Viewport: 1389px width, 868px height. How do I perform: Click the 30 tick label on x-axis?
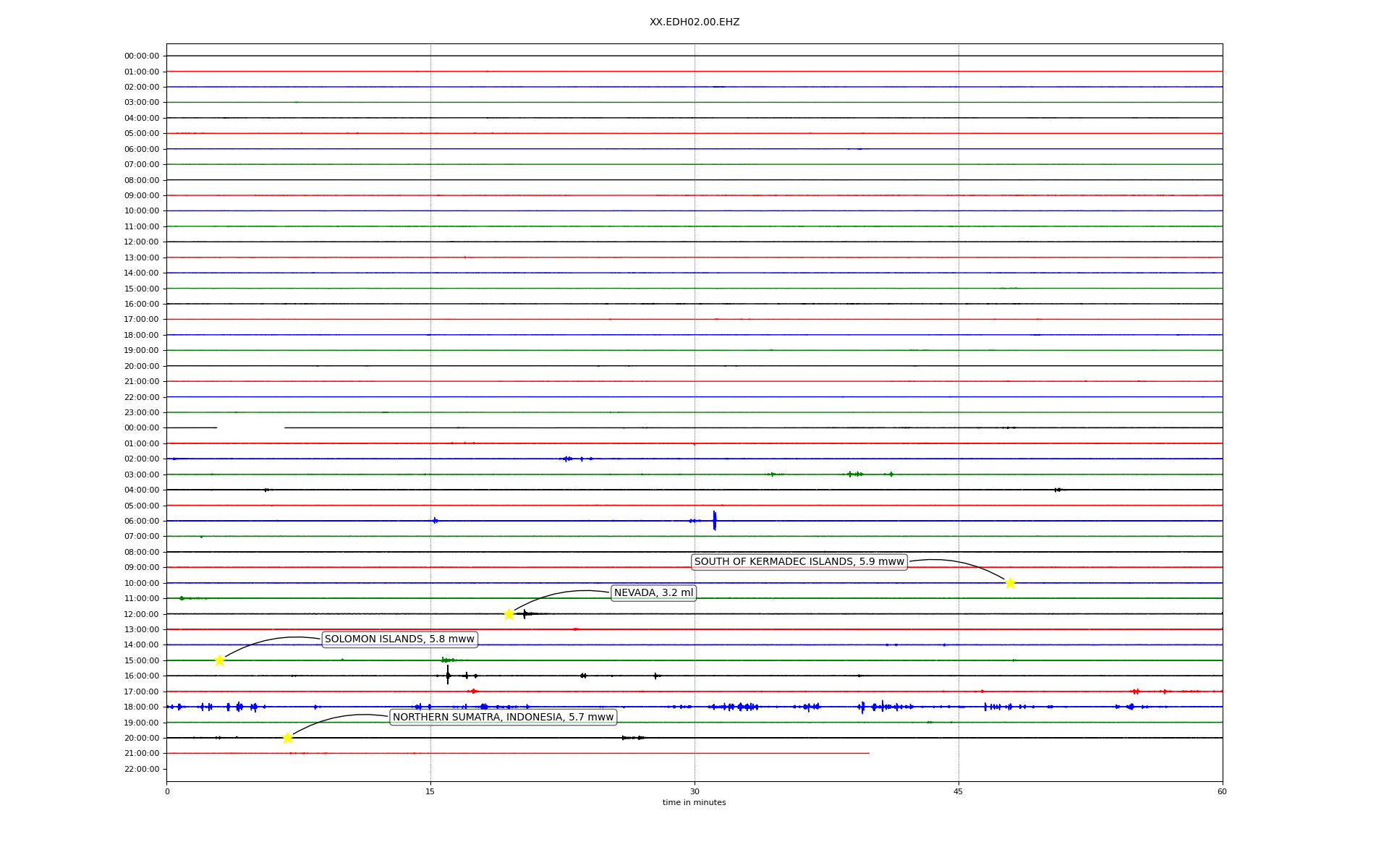[694, 791]
